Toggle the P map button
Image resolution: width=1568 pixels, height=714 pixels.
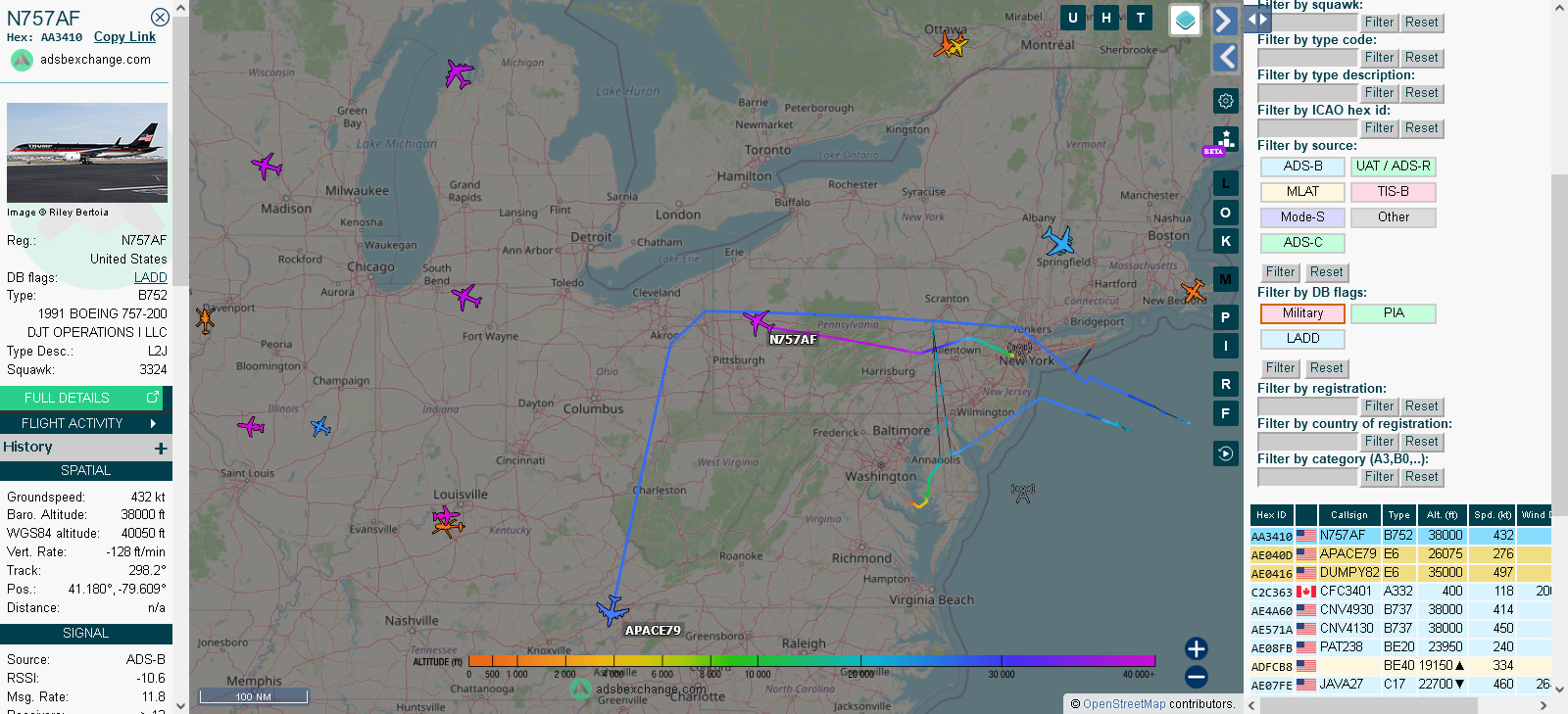(1225, 317)
